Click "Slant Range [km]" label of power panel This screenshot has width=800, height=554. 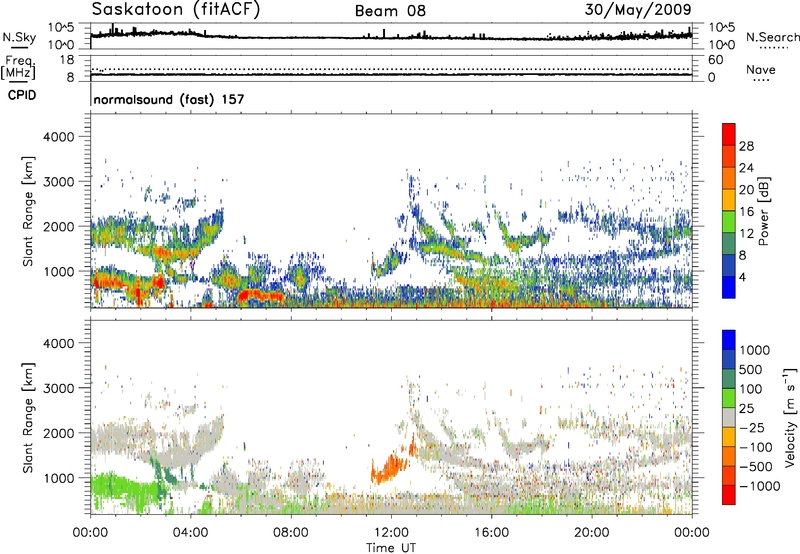click(28, 211)
